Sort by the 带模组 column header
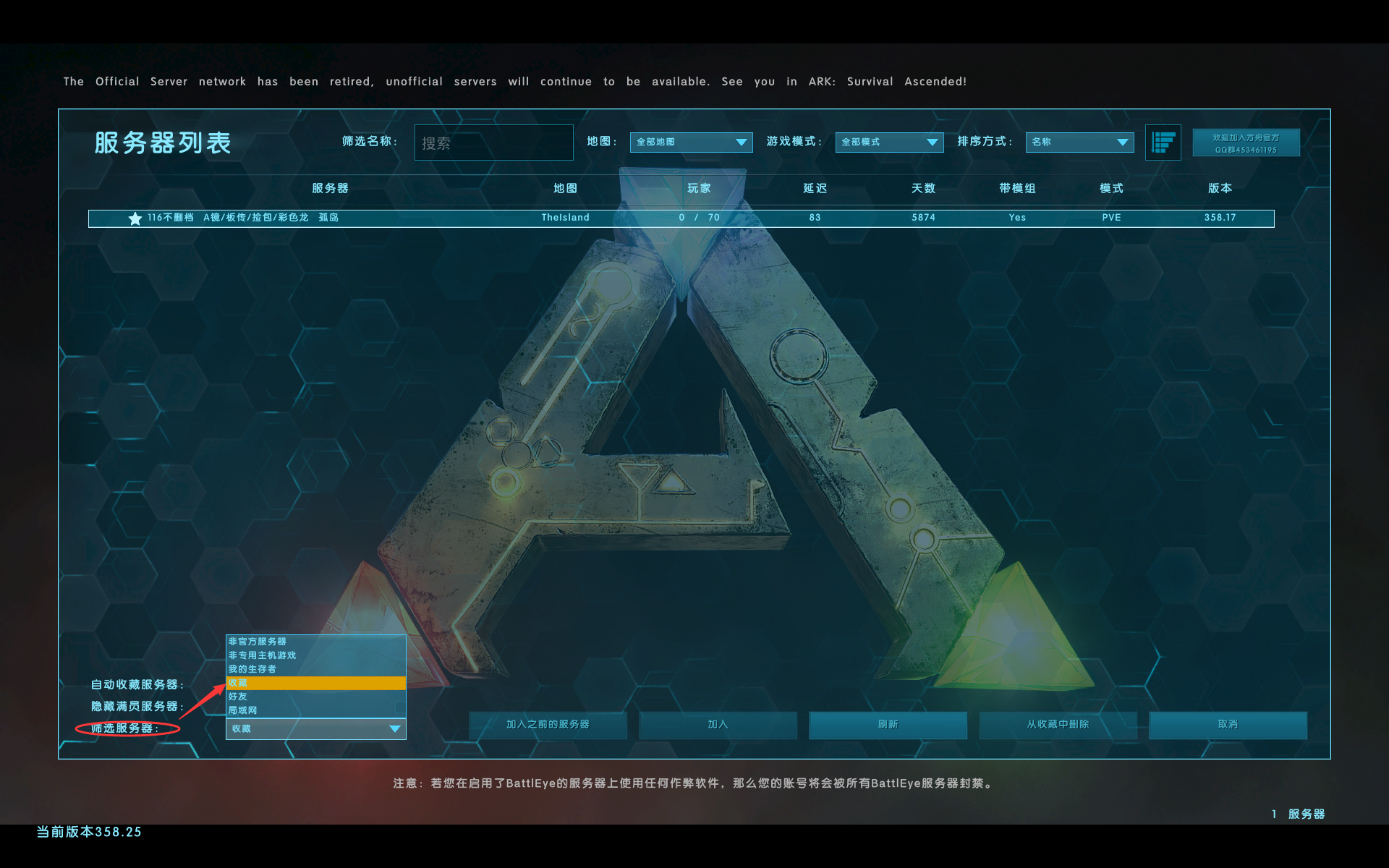 pyautogui.click(x=1017, y=188)
